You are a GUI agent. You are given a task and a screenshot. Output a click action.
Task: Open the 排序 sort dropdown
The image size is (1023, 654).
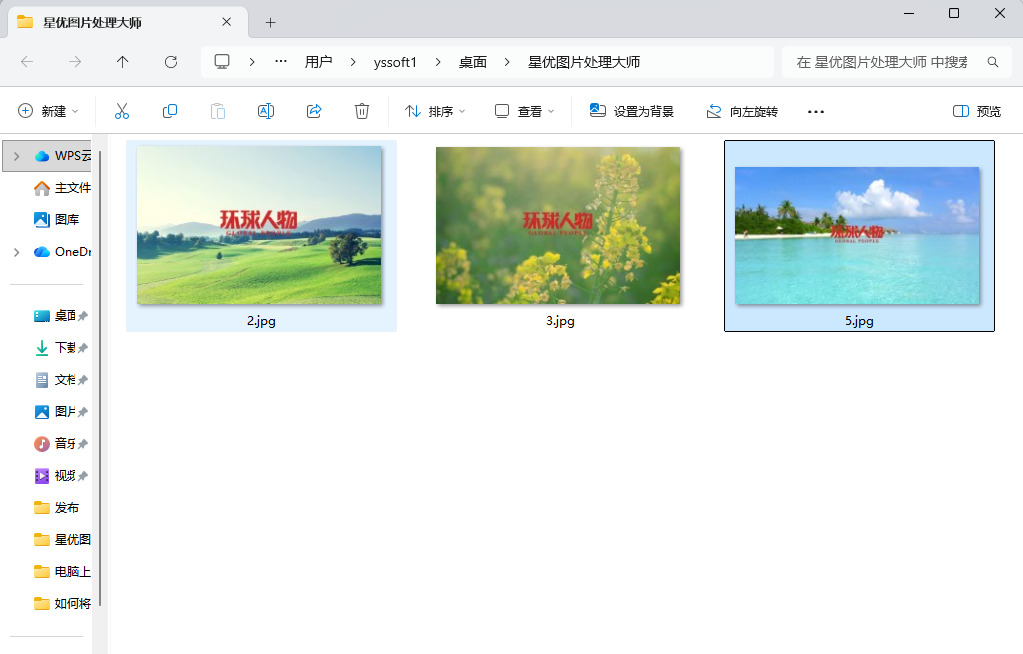(435, 111)
